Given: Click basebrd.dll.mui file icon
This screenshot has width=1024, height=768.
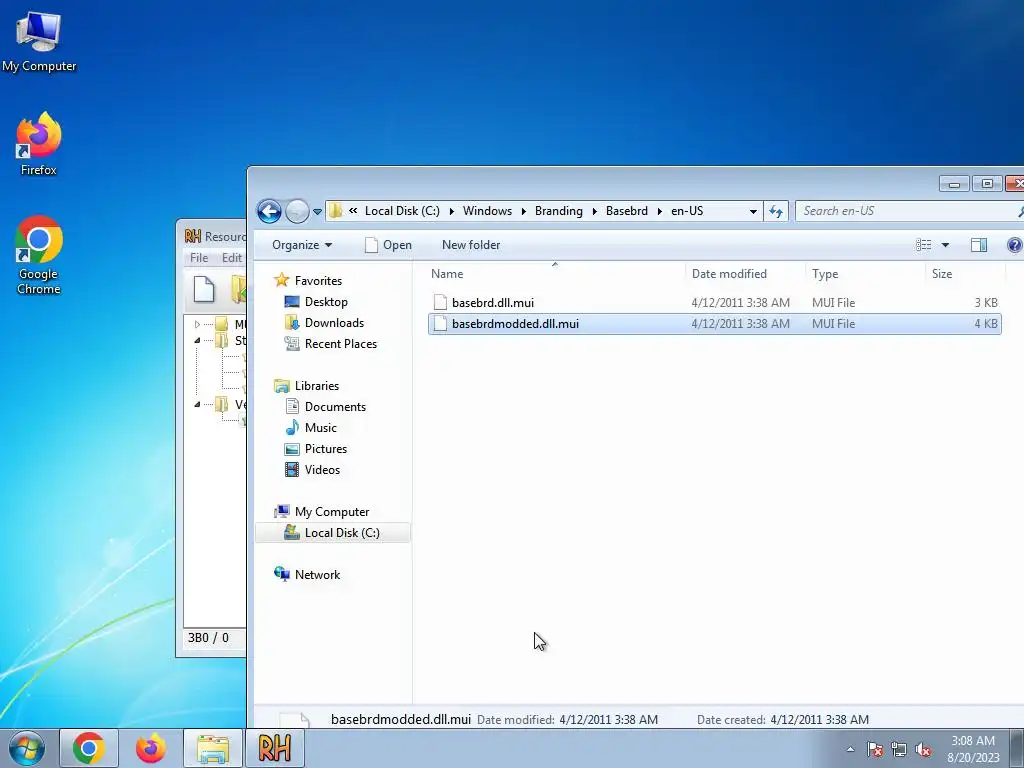Looking at the screenshot, I should 440,302.
